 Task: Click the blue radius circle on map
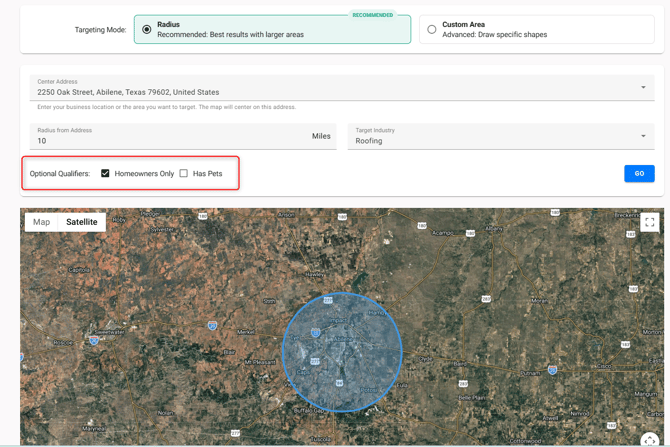342,352
